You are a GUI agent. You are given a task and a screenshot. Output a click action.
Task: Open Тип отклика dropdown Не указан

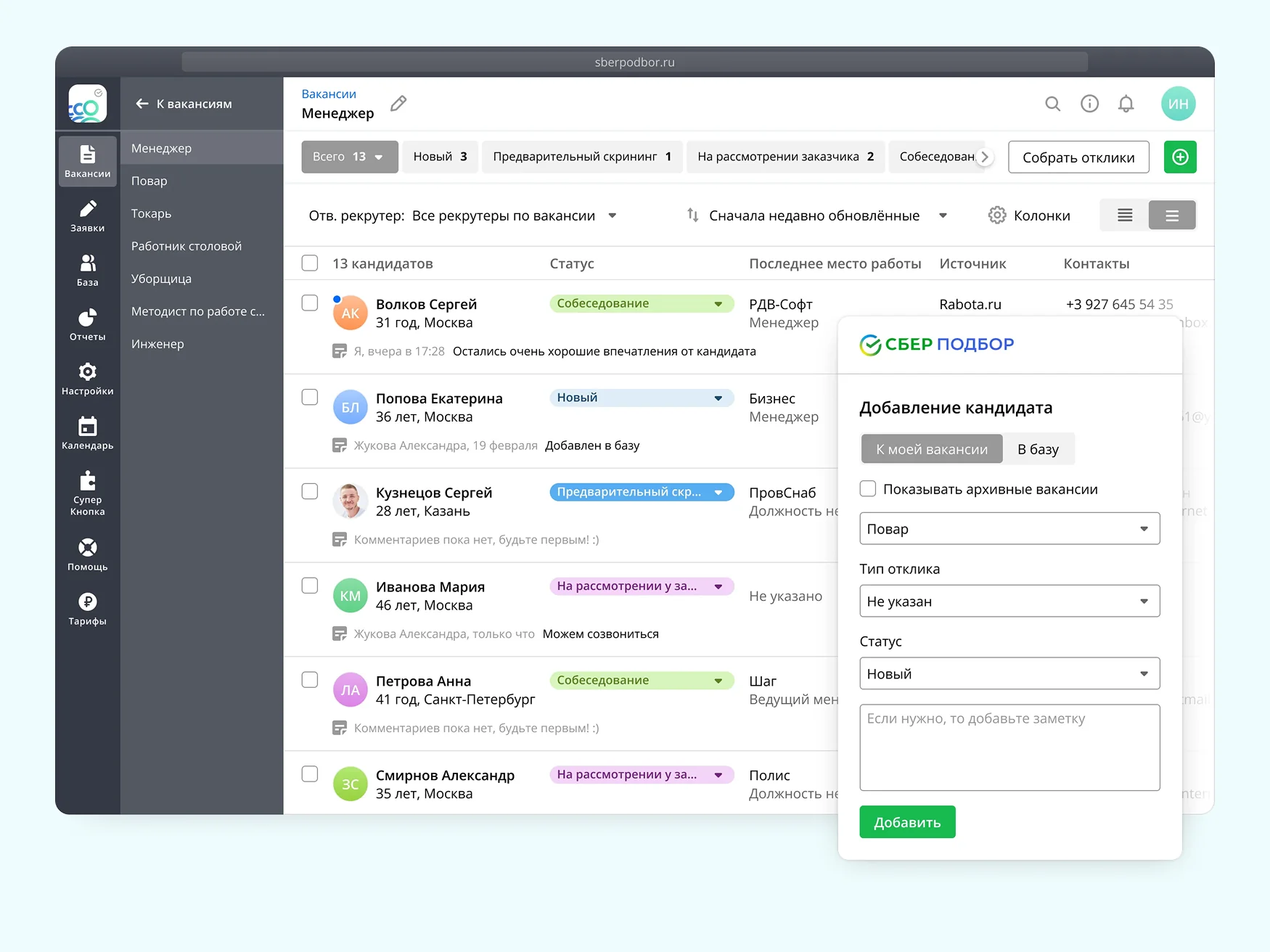(1009, 601)
